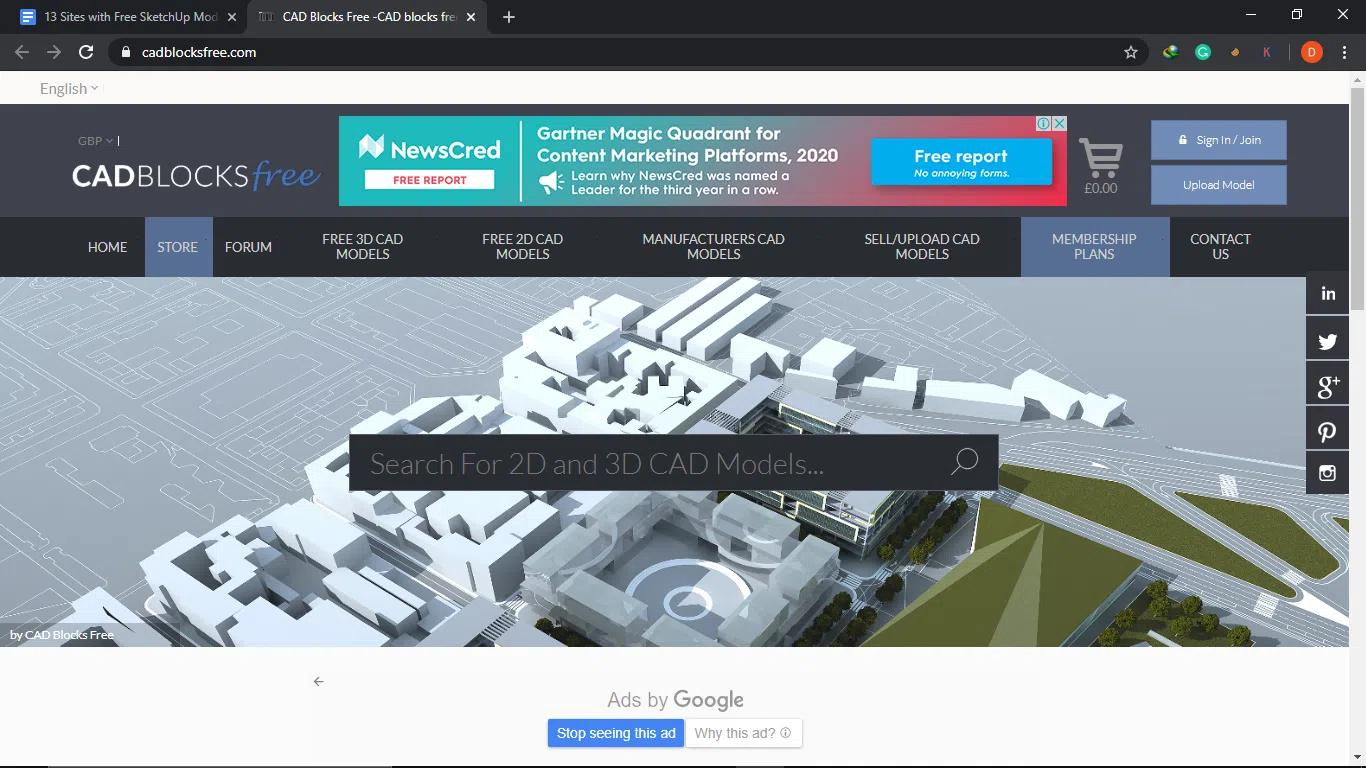Visit the site's Instagram via sidebar icon
1366x768 pixels.
pyautogui.click(x=1327, y=472)
